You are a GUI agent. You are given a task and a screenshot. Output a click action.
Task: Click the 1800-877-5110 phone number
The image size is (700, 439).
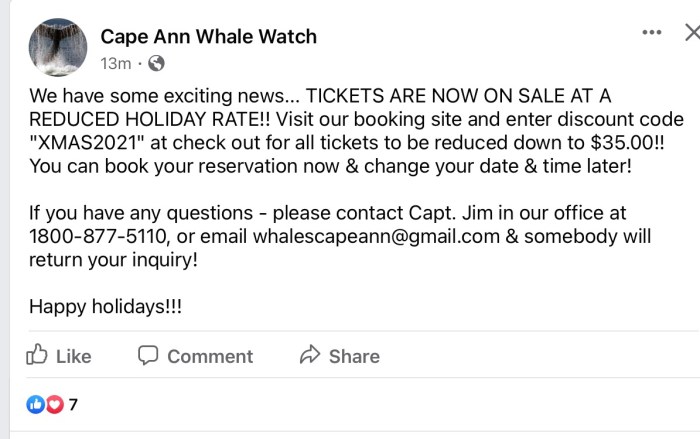98,237
